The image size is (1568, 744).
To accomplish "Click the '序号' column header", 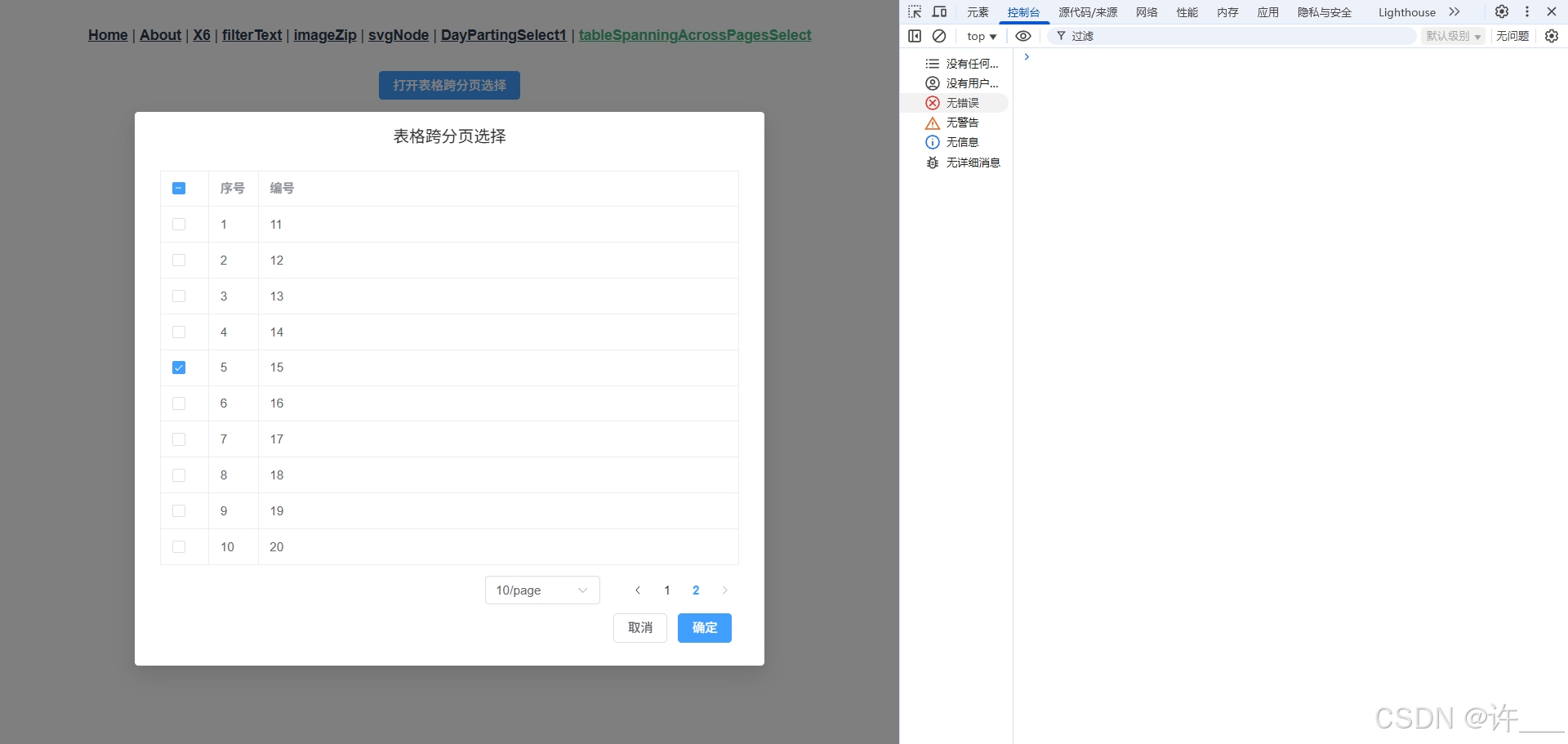I will point(233,189).
